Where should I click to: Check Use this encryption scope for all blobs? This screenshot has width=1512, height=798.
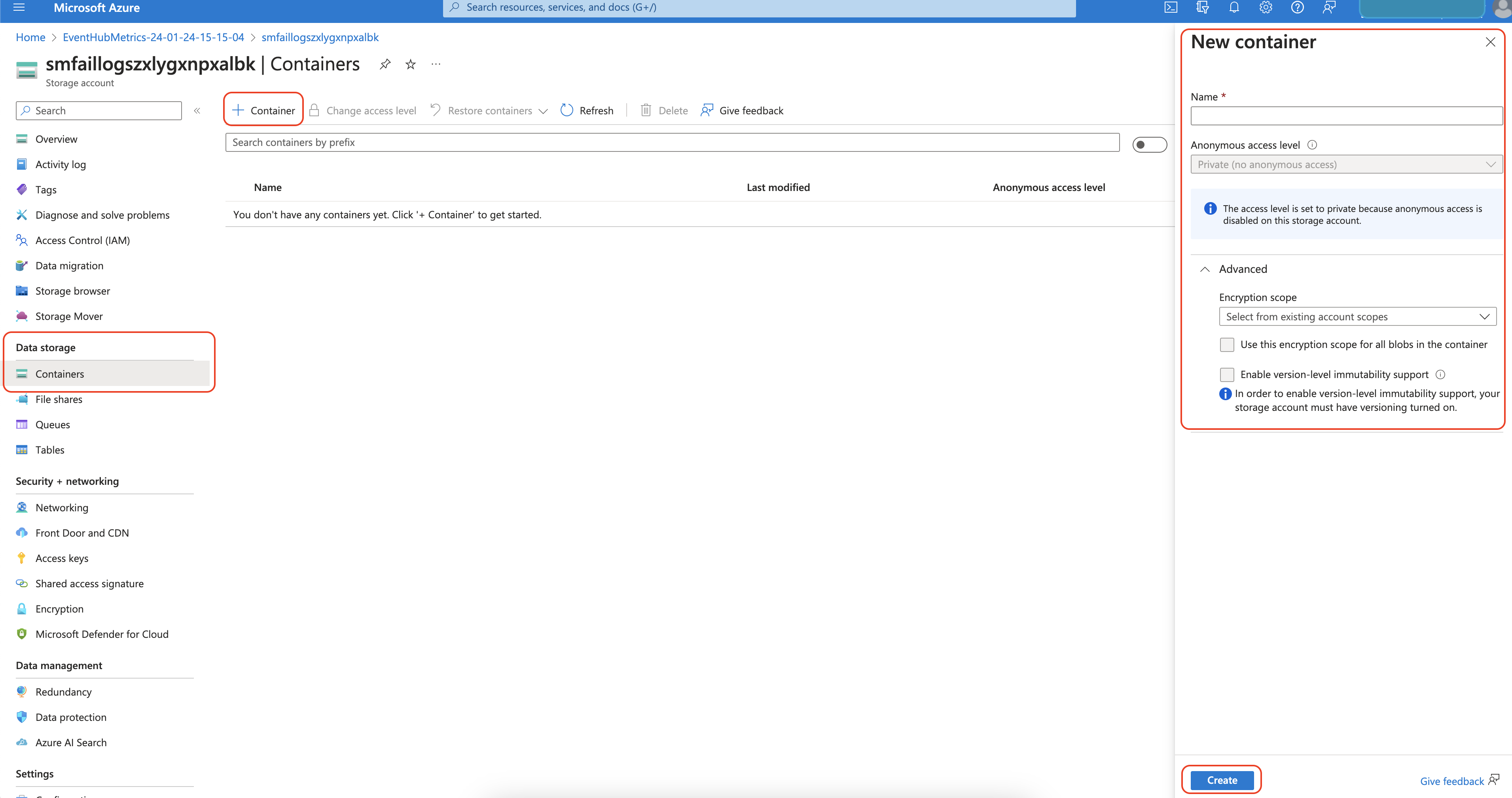pyautogui.click(x=1227, y=344)
